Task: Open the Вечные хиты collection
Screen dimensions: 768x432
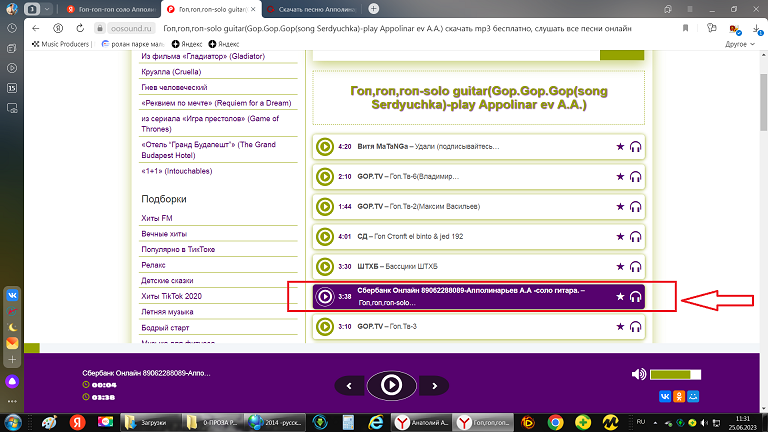Action: (x=164, y=234)
